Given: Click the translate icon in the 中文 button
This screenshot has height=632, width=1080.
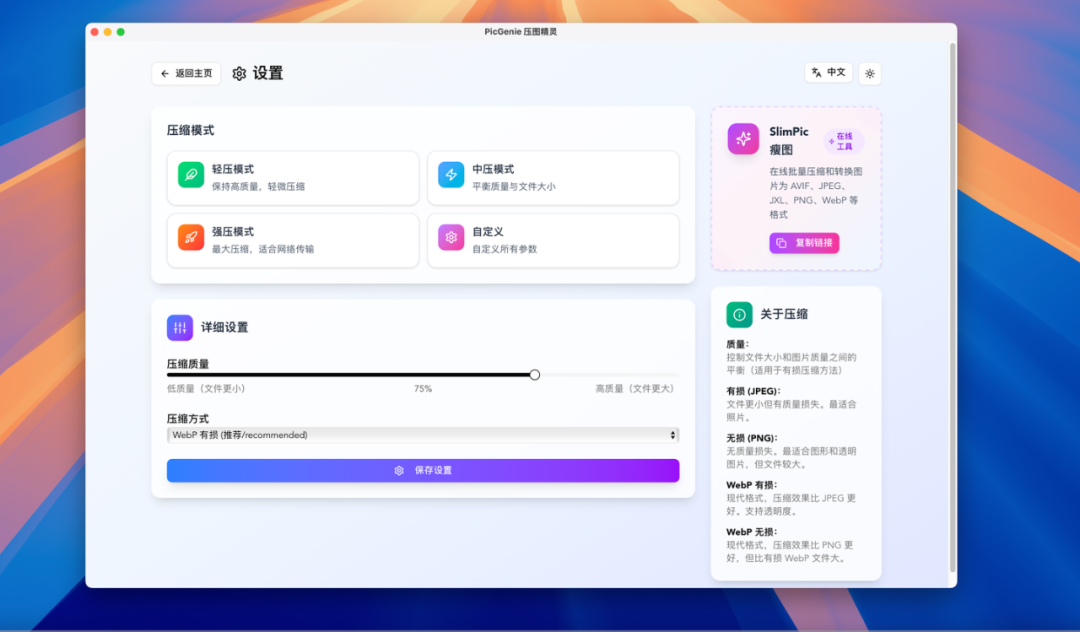Looking at the screenshot, I should (815, 72).
